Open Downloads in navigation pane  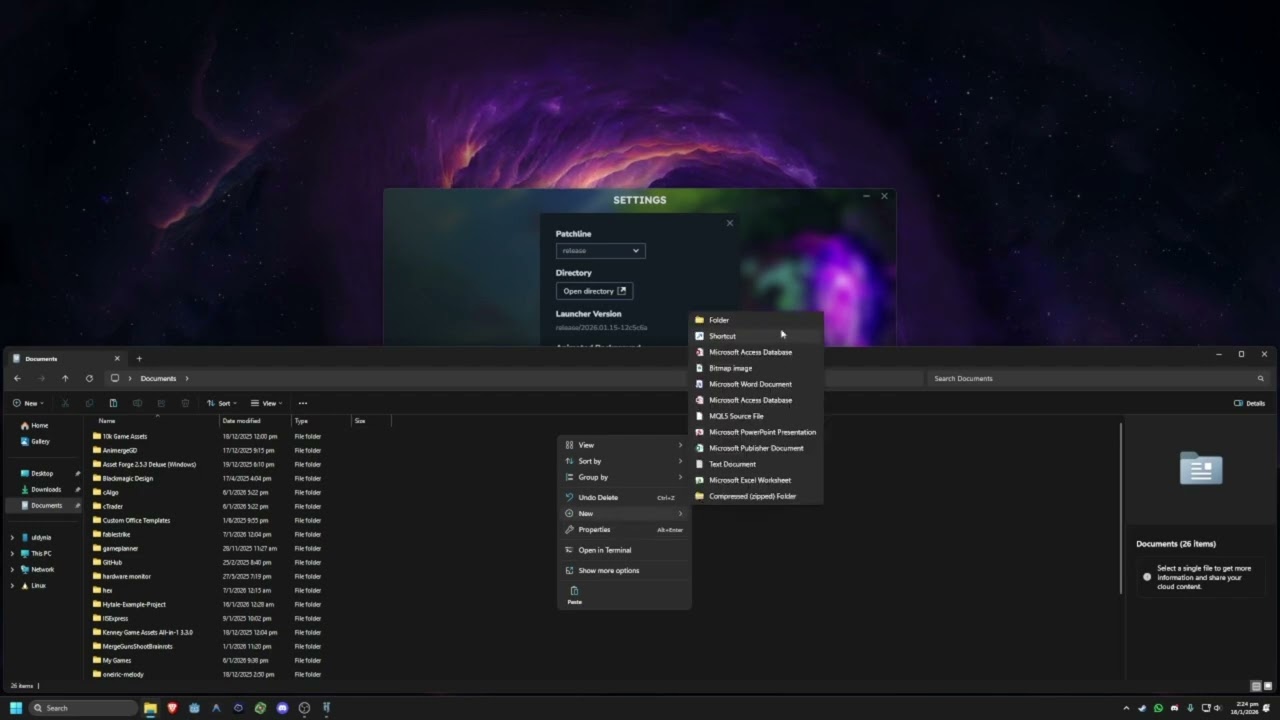click(45, 489)
